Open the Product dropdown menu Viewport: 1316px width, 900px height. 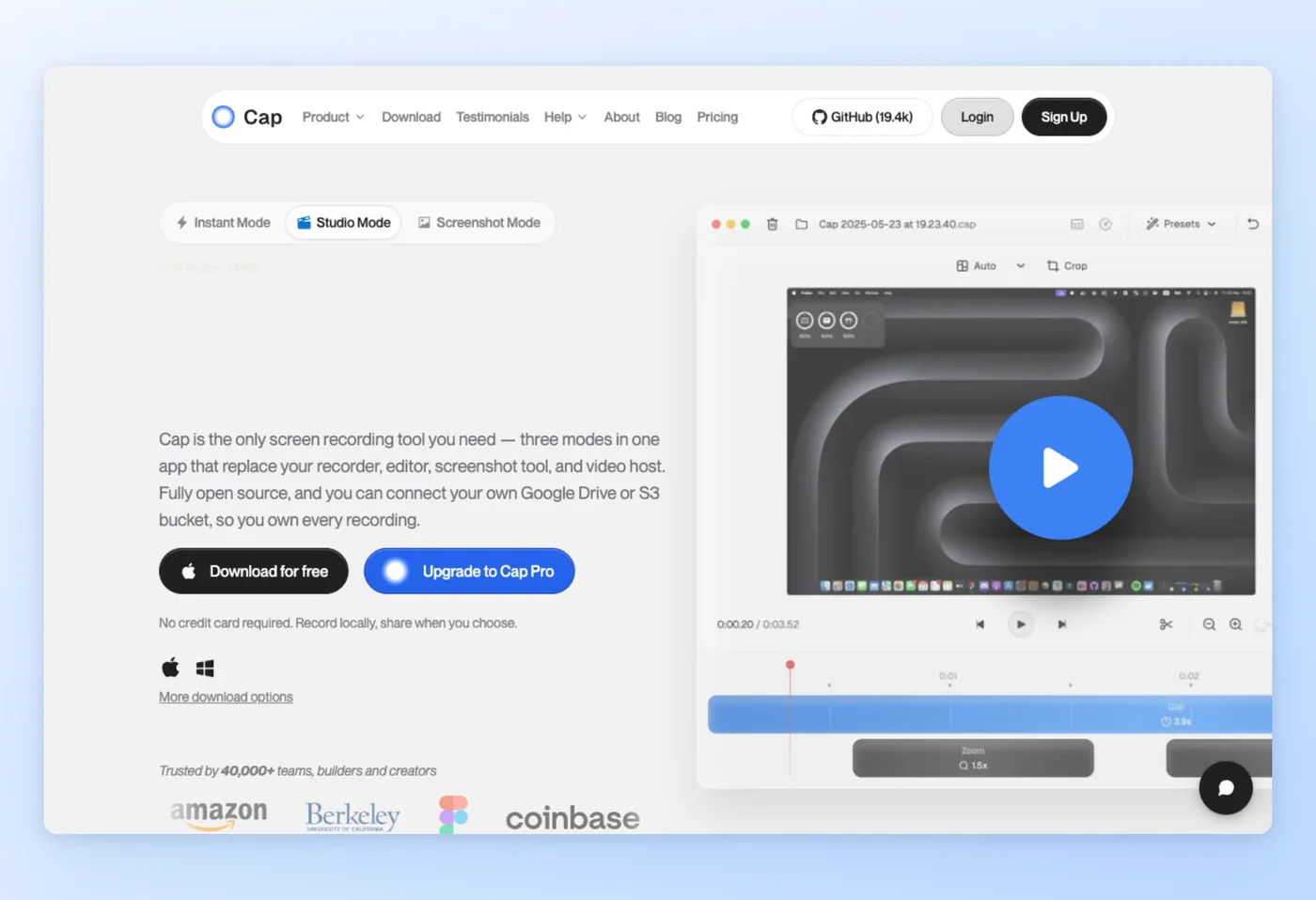[x=333, y=117]
